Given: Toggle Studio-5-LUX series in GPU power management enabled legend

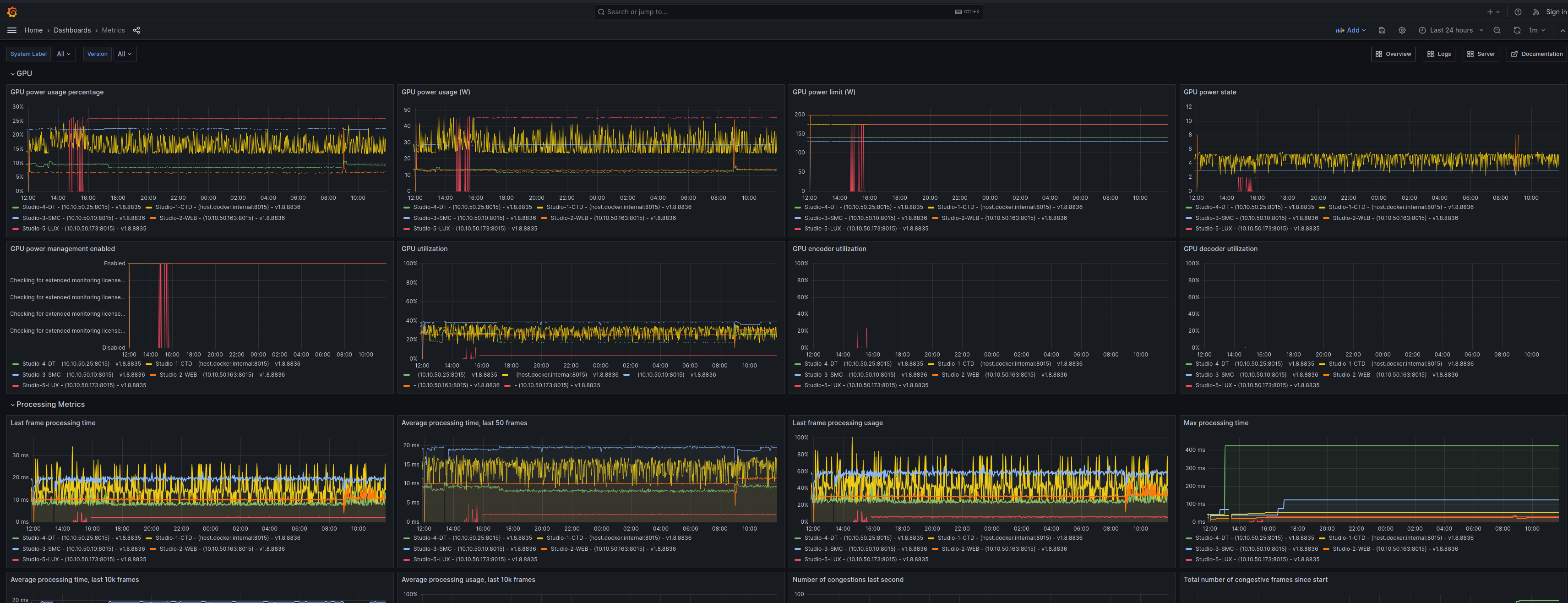Looking at the screenshot, I should coord(84,385).
